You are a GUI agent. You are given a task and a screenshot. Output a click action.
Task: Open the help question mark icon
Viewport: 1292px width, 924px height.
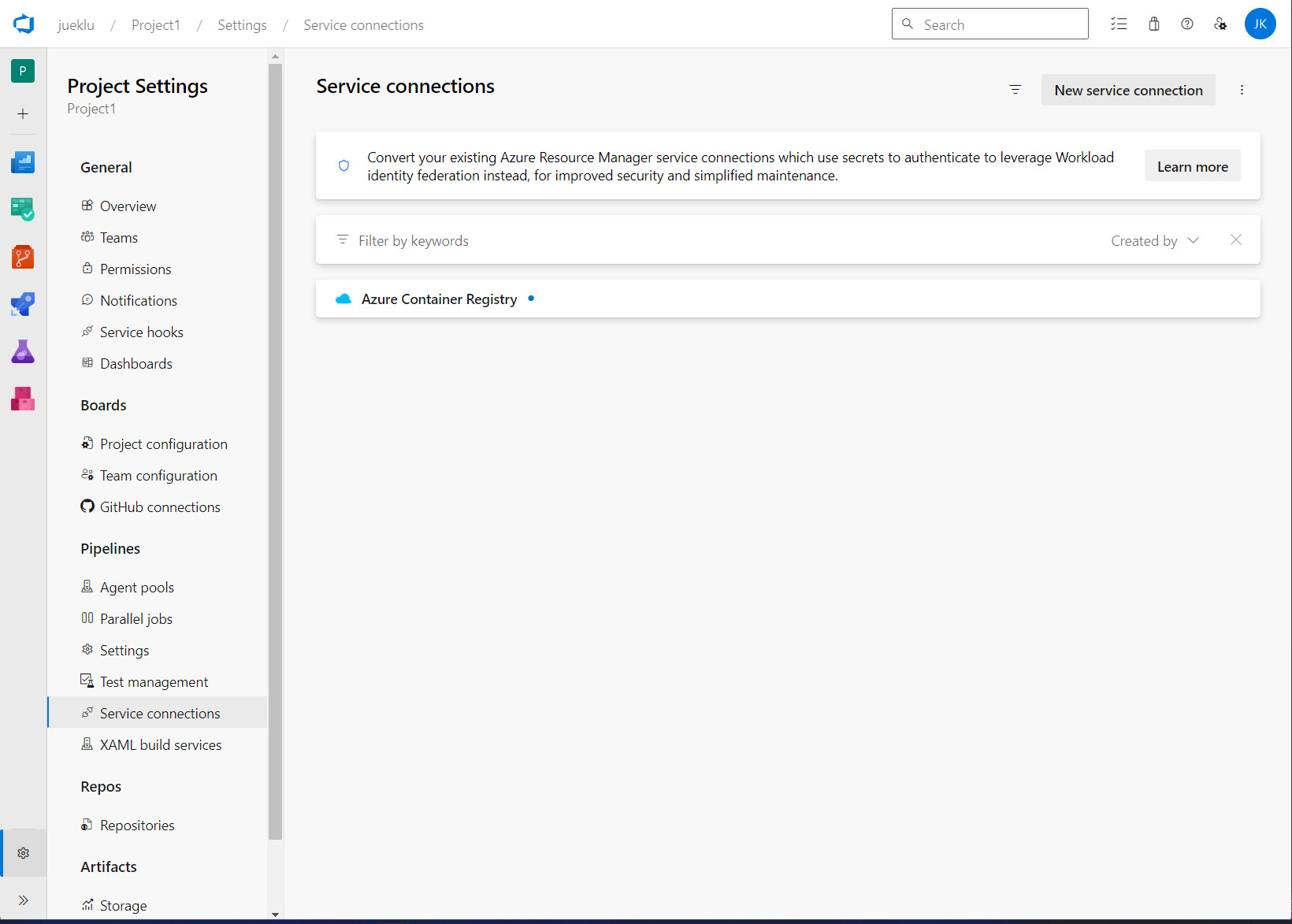click(1187, 24)
